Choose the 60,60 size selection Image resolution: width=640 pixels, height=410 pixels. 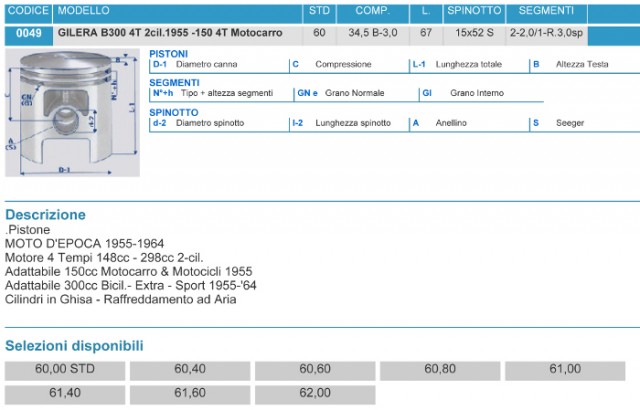pyautogui.click(x=315, y=369)
